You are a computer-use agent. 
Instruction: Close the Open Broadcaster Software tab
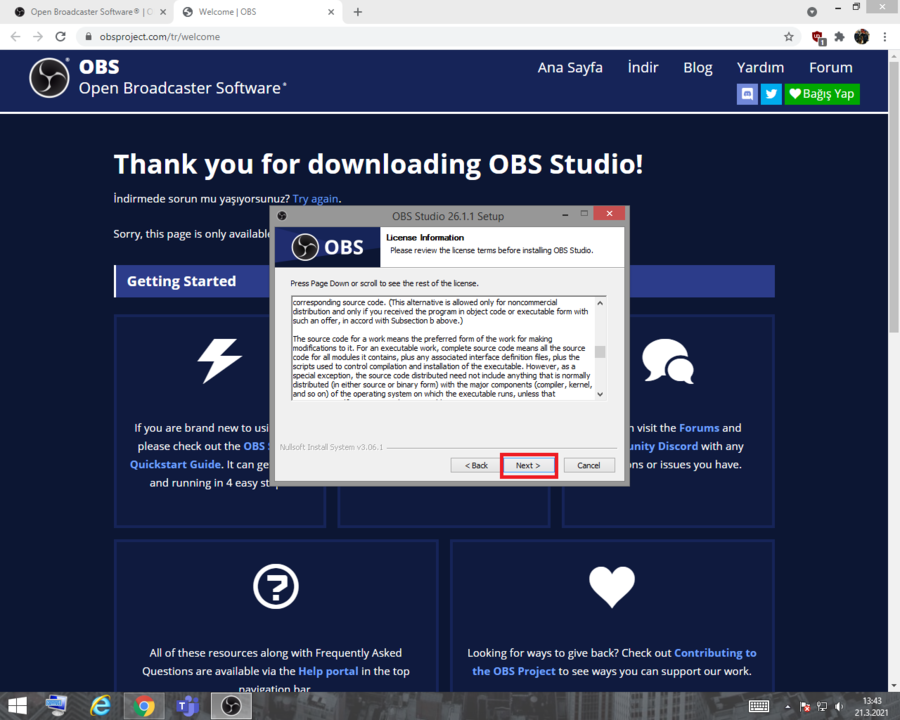(163, 12)
